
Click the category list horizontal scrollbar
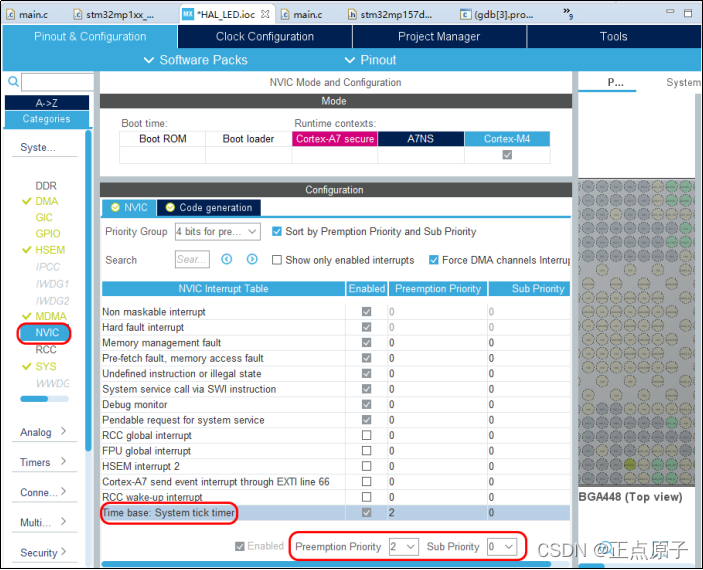[44, 399]
